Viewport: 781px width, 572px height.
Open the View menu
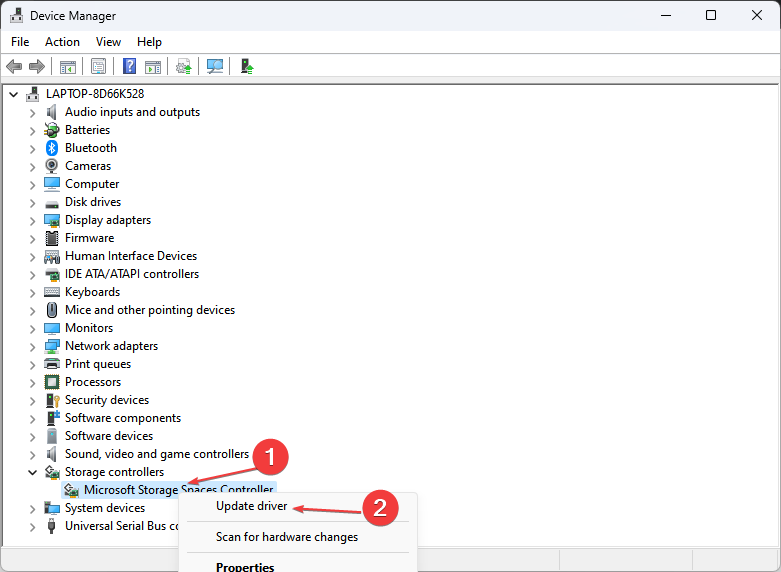(x=108, y=42)
